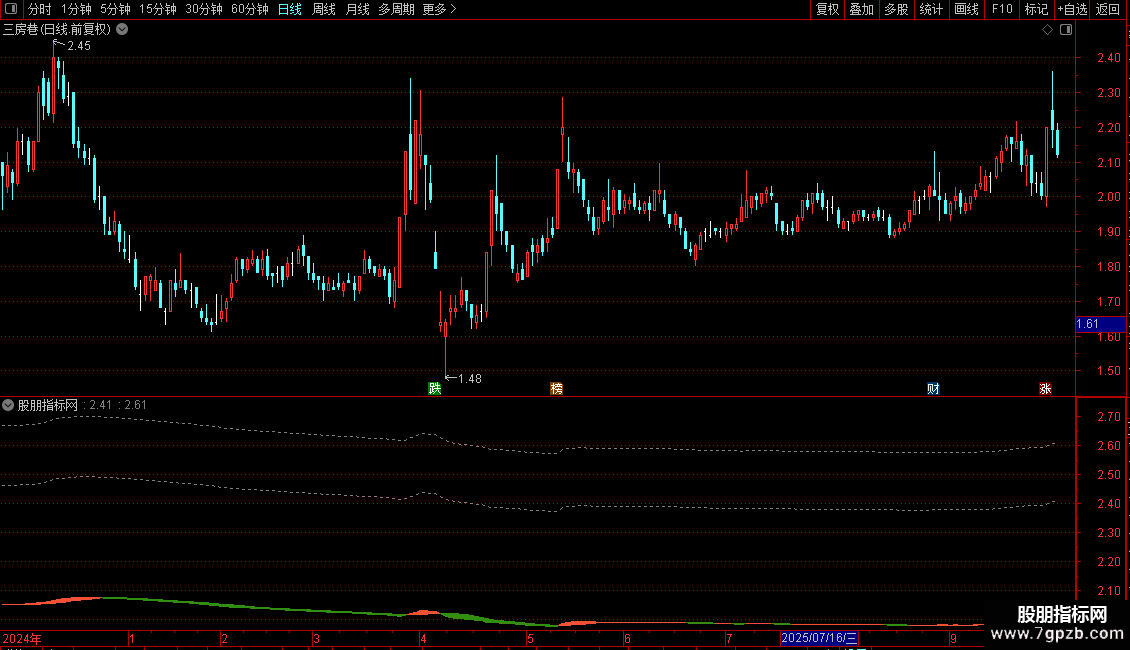
Task: Click the 股朋指标网 indicator name
Action: tap(48, 405)
